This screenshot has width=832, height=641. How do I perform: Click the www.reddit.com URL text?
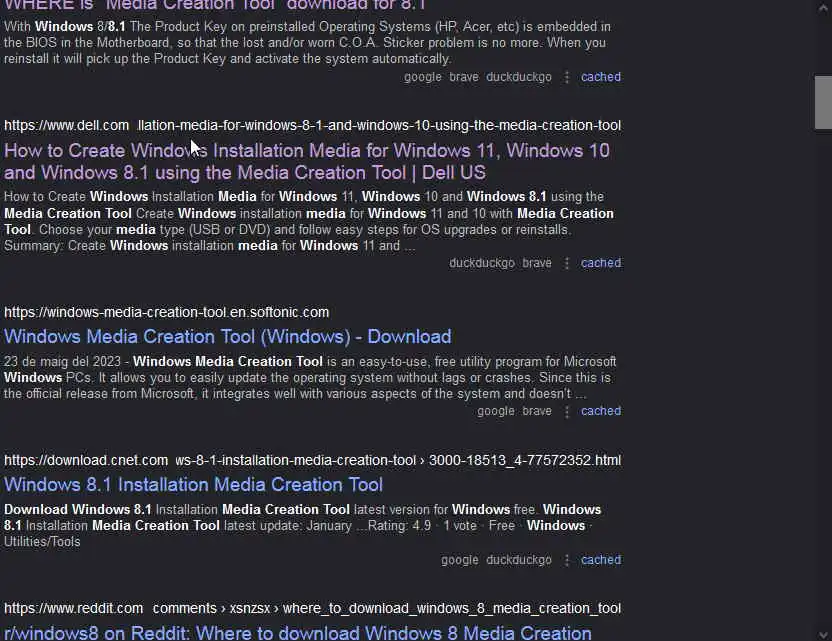pos(74,608)
